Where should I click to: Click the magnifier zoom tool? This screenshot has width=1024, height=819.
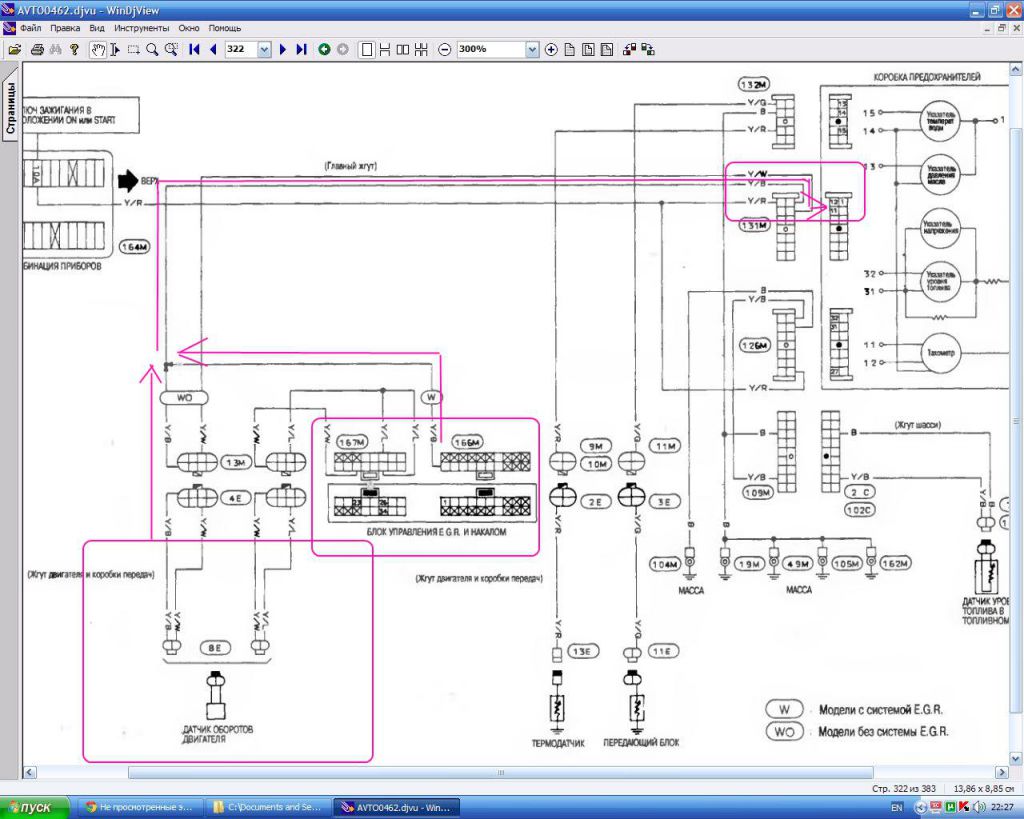point(152,49)
